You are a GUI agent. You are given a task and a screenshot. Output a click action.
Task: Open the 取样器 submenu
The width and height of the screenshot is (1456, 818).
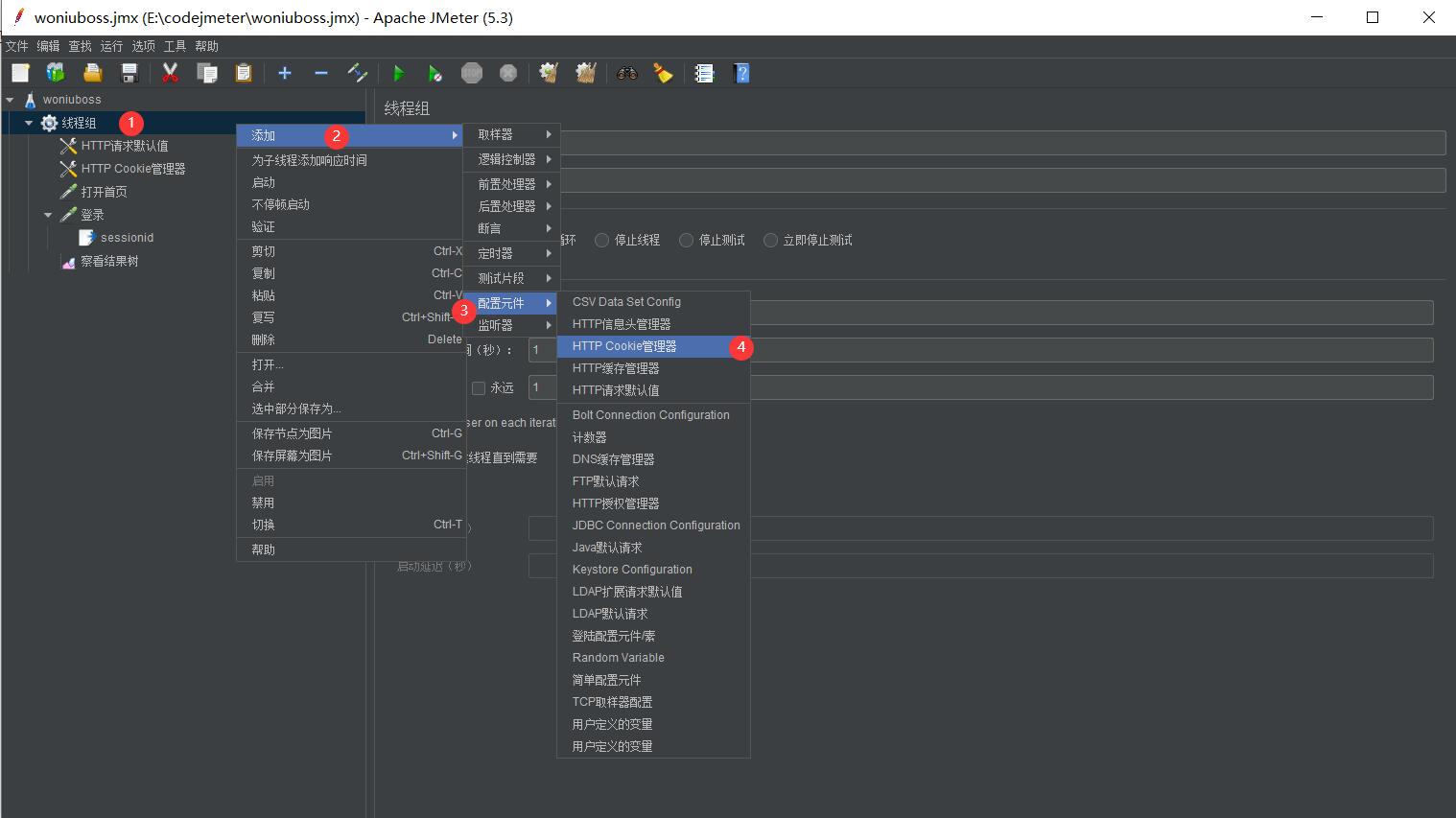coord(511,135)
